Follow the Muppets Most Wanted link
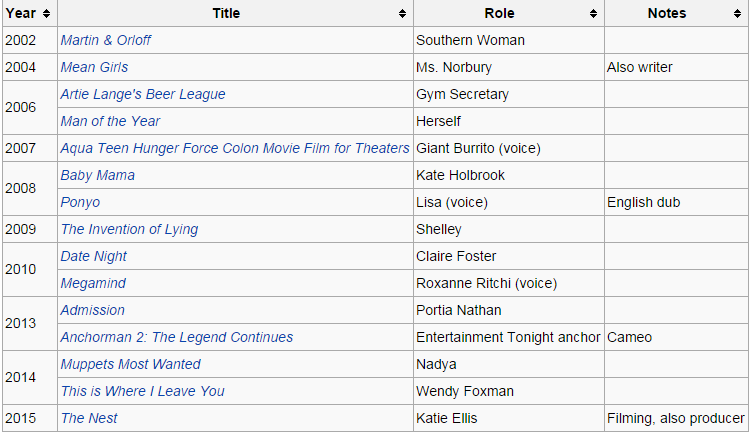This screenshot has height=433, width=749. (130, 364)
